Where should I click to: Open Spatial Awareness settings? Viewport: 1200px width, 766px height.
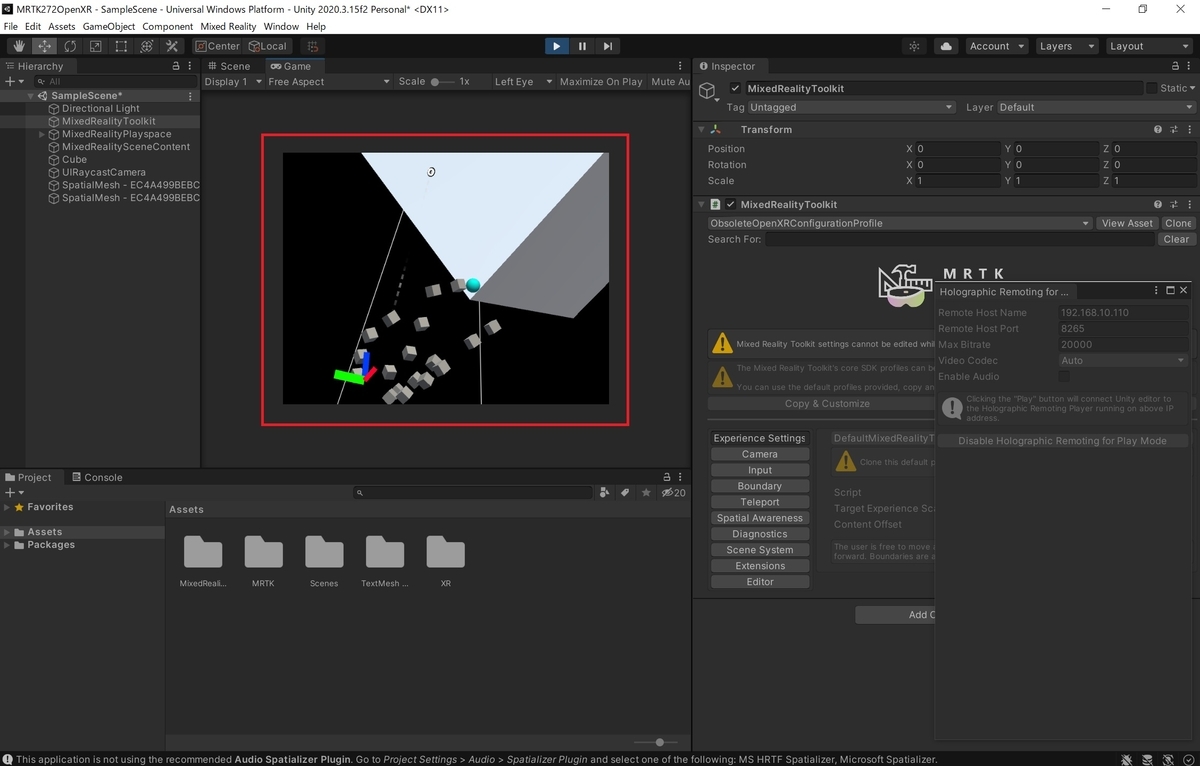(x=760, y=518)
